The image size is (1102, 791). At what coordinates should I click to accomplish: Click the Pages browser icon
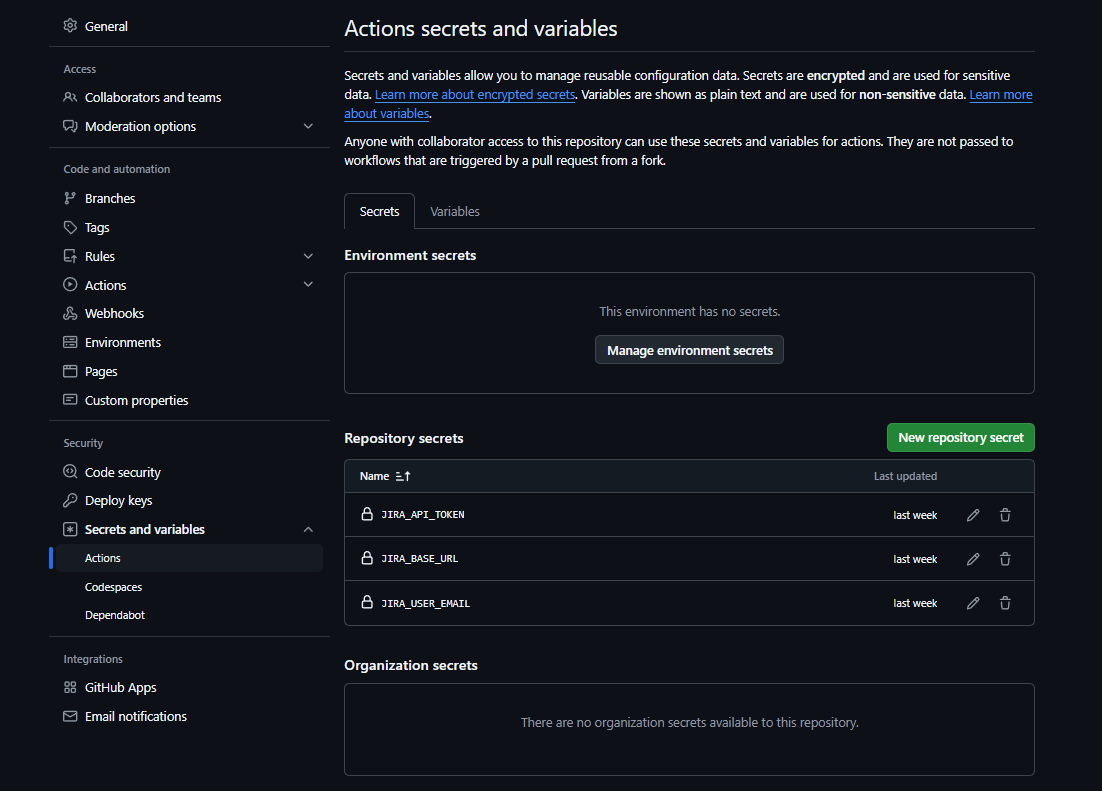(x=70, y=371)
